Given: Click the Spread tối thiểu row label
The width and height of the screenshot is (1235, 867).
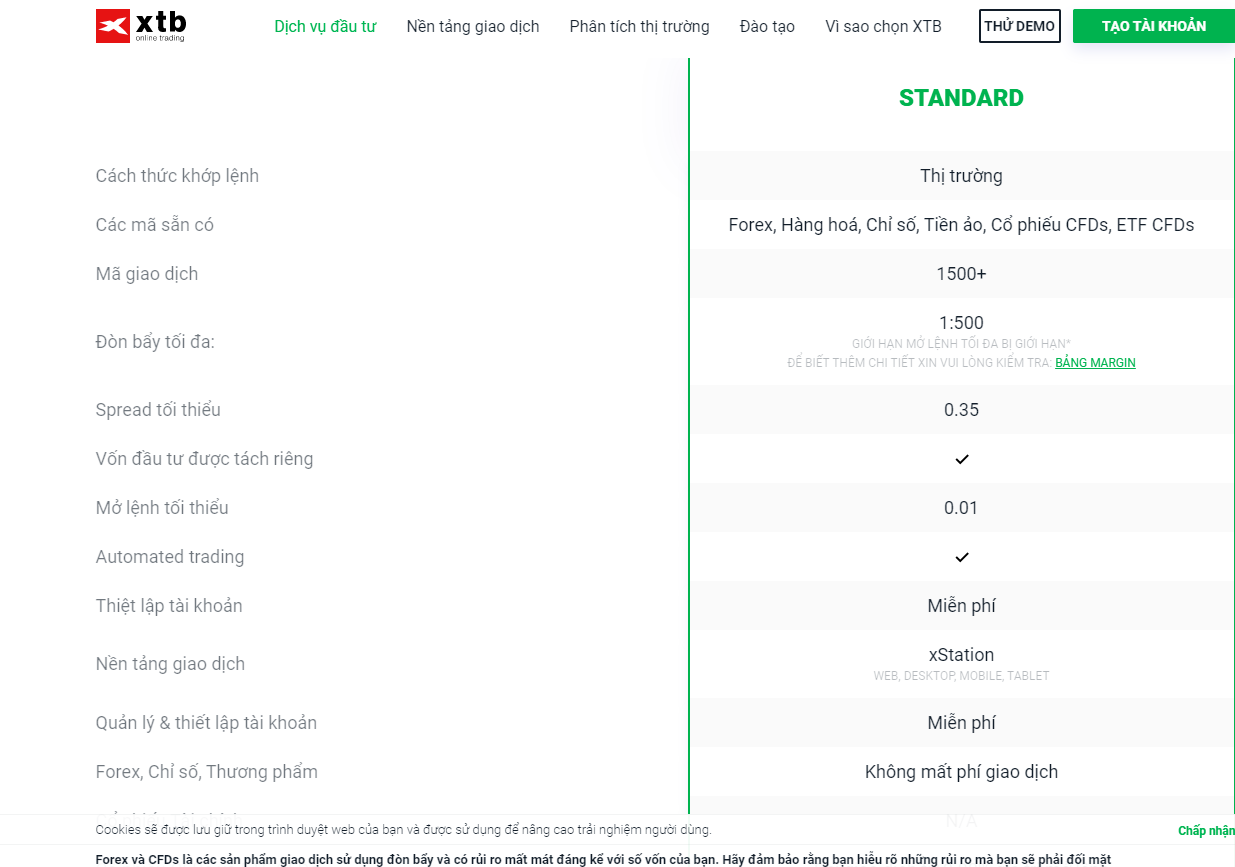Looking at the screenshot, I should [x=158, y=410].
